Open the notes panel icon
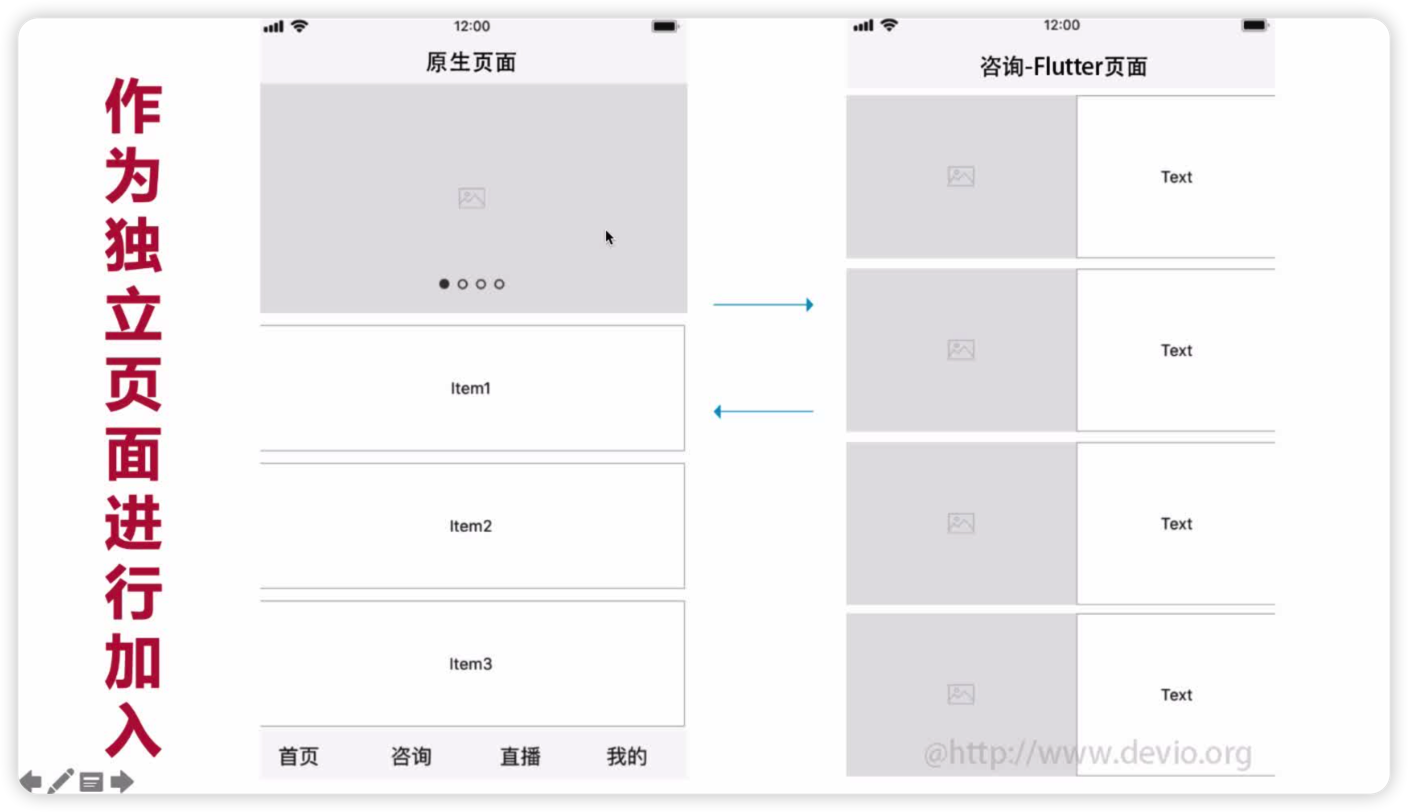 (92, 779)
